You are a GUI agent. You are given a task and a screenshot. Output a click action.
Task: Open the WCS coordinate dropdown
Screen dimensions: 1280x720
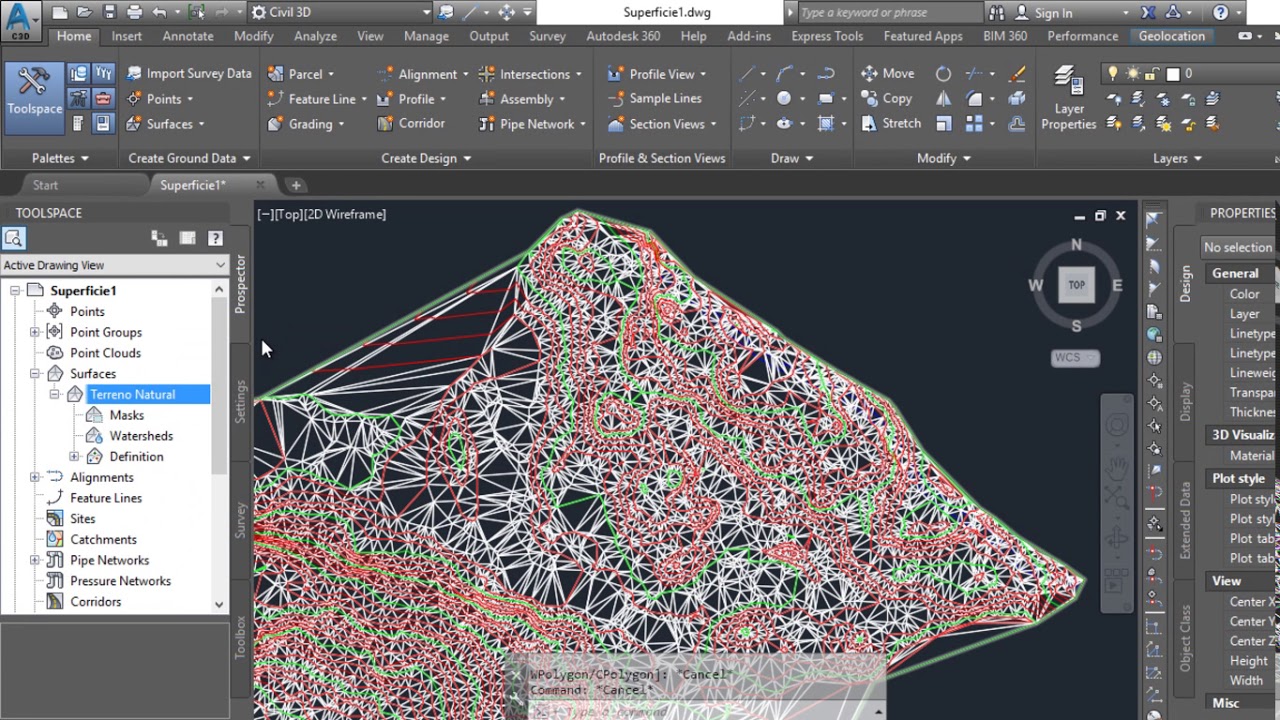(x=1075, y=358)
